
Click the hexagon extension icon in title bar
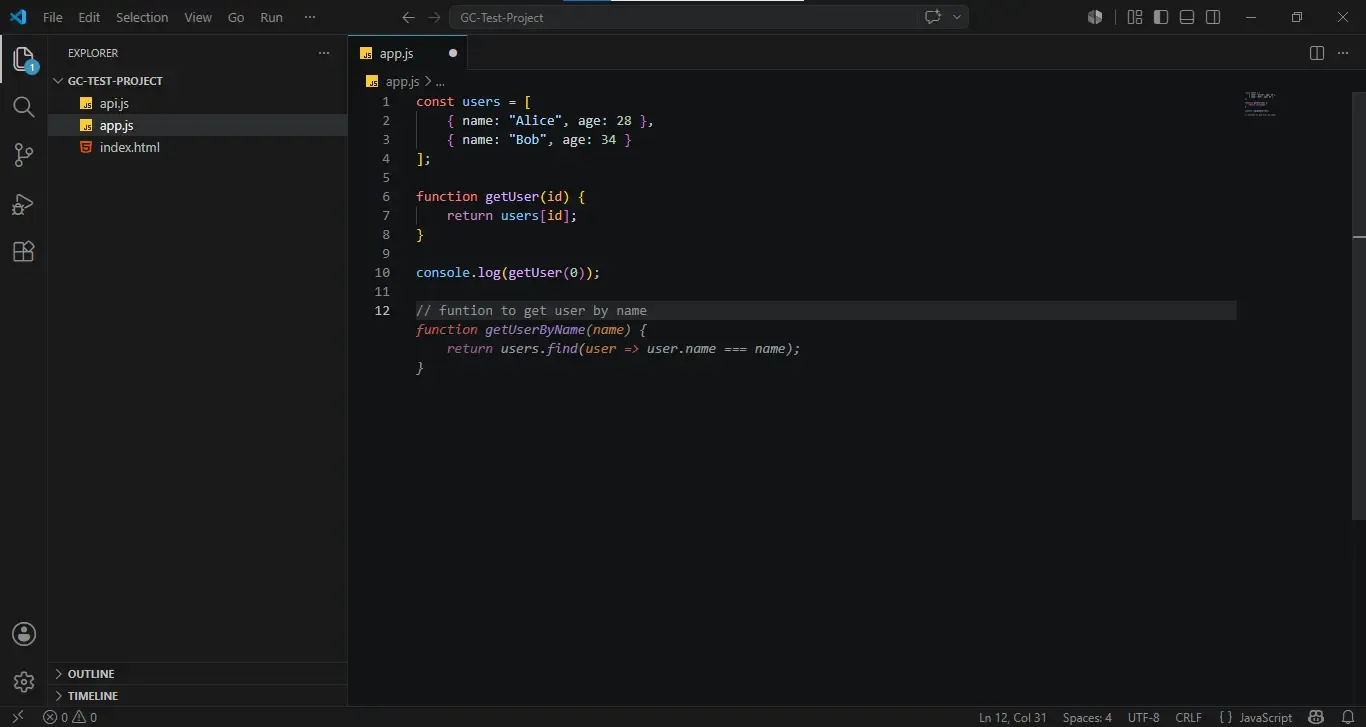1095,17
